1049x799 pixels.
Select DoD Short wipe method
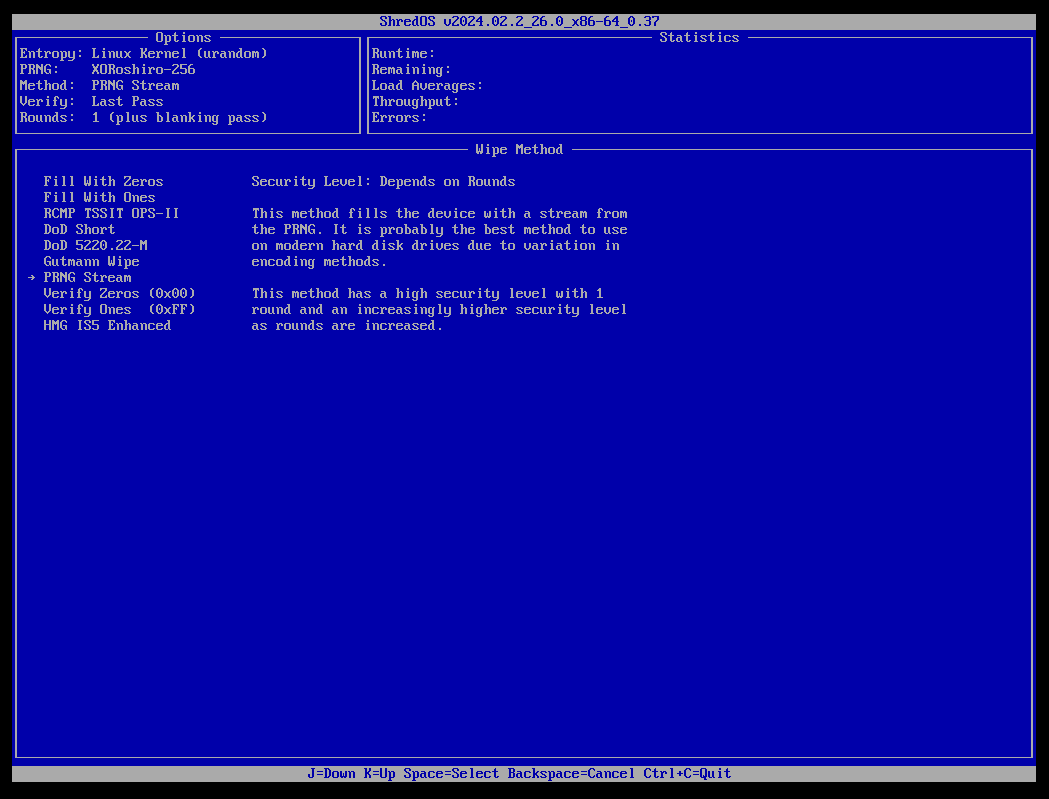coord(79,229)
